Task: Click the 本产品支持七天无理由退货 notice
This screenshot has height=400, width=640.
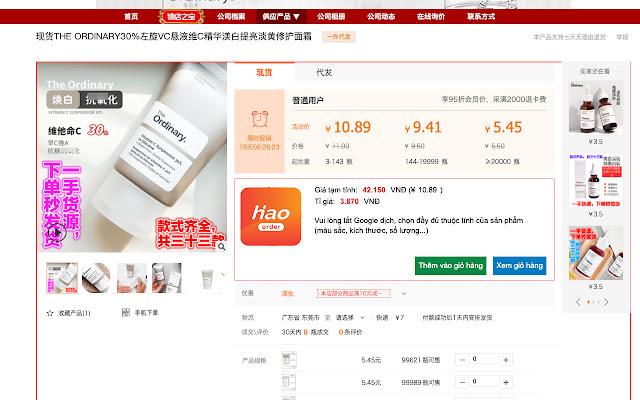Action: (x=569, y=37)
